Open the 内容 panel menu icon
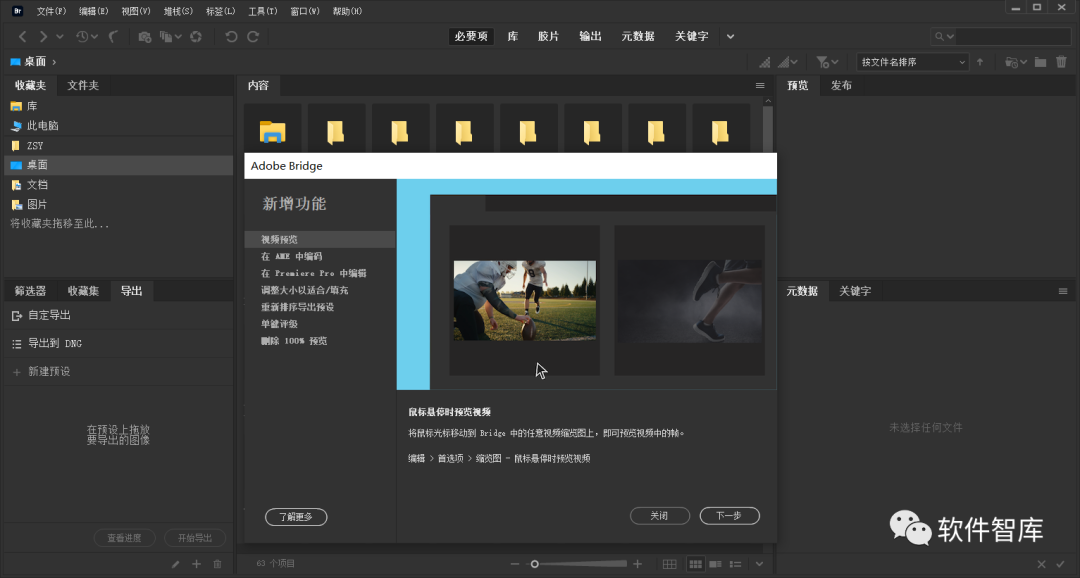Viewport: 1080px width, 578px height. 760,85
